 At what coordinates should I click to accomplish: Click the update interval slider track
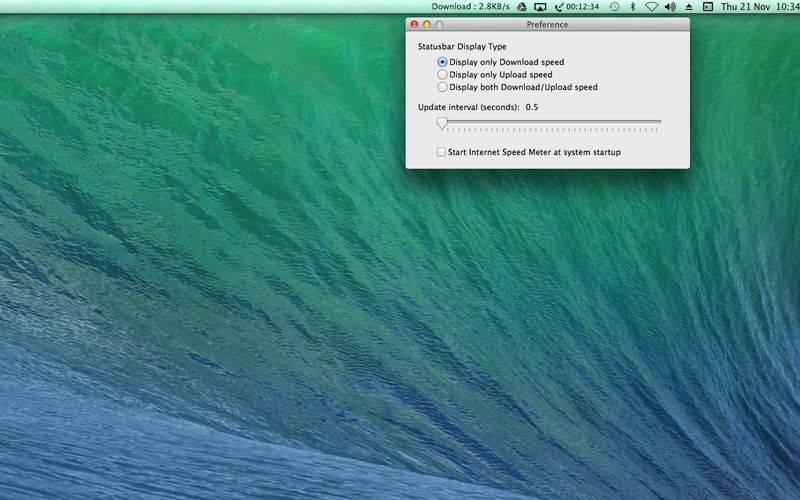551,121
